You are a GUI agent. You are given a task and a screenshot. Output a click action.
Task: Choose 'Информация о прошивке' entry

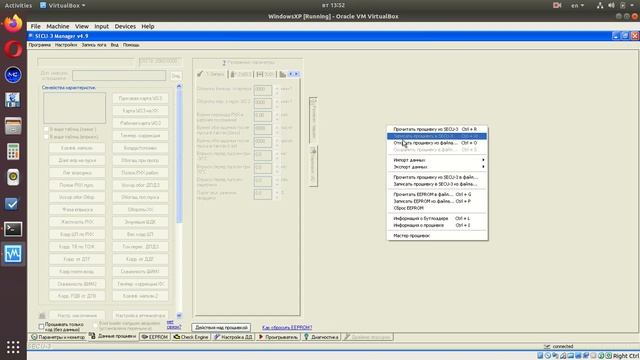click(437, 225)
